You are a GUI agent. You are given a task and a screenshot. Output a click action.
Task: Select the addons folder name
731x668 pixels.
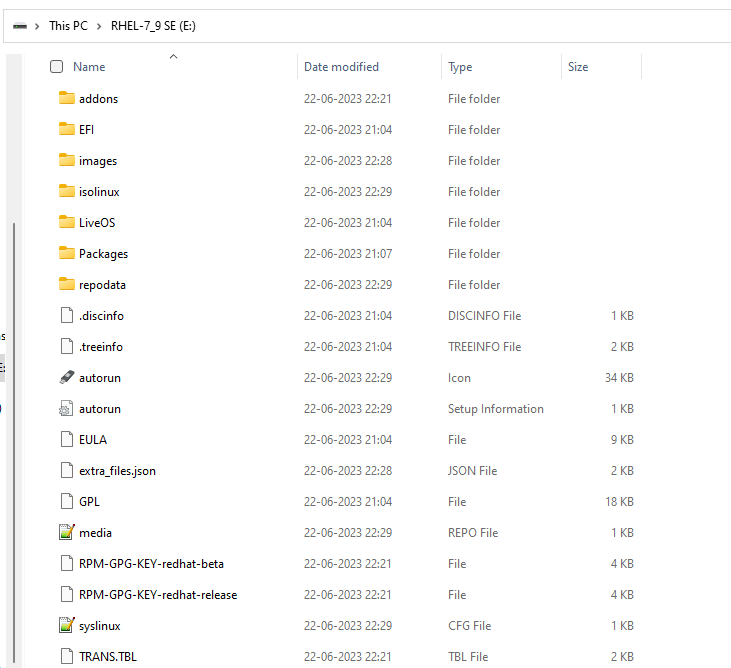(x=98, y=99)
